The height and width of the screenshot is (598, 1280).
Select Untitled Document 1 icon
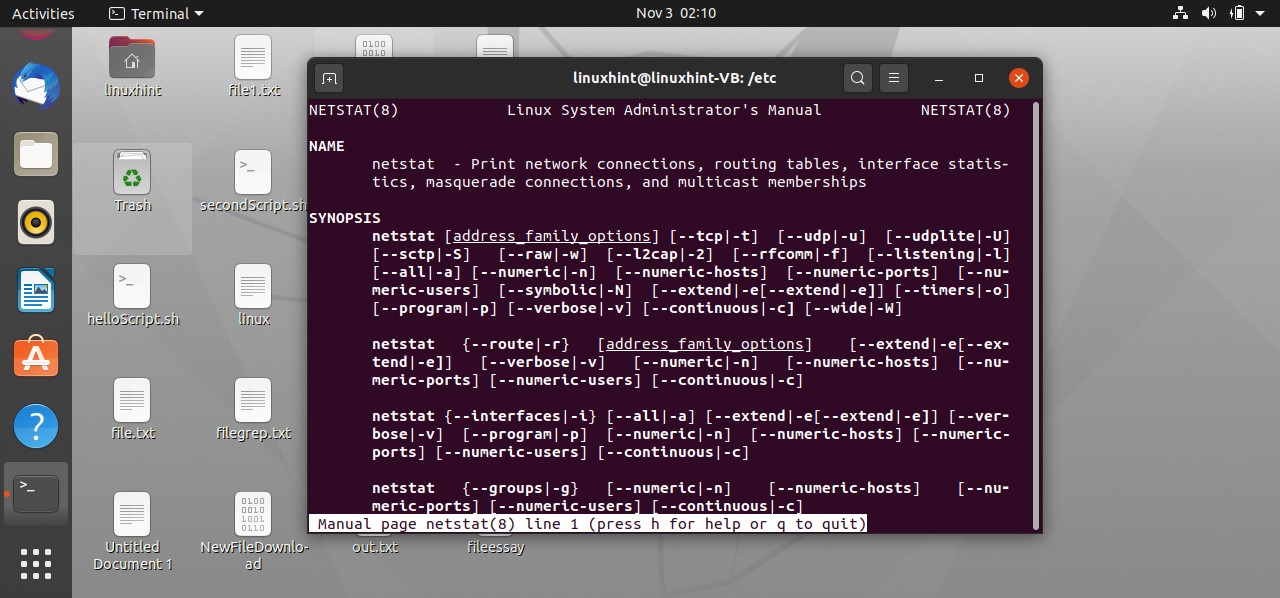[x=132, y=532]
